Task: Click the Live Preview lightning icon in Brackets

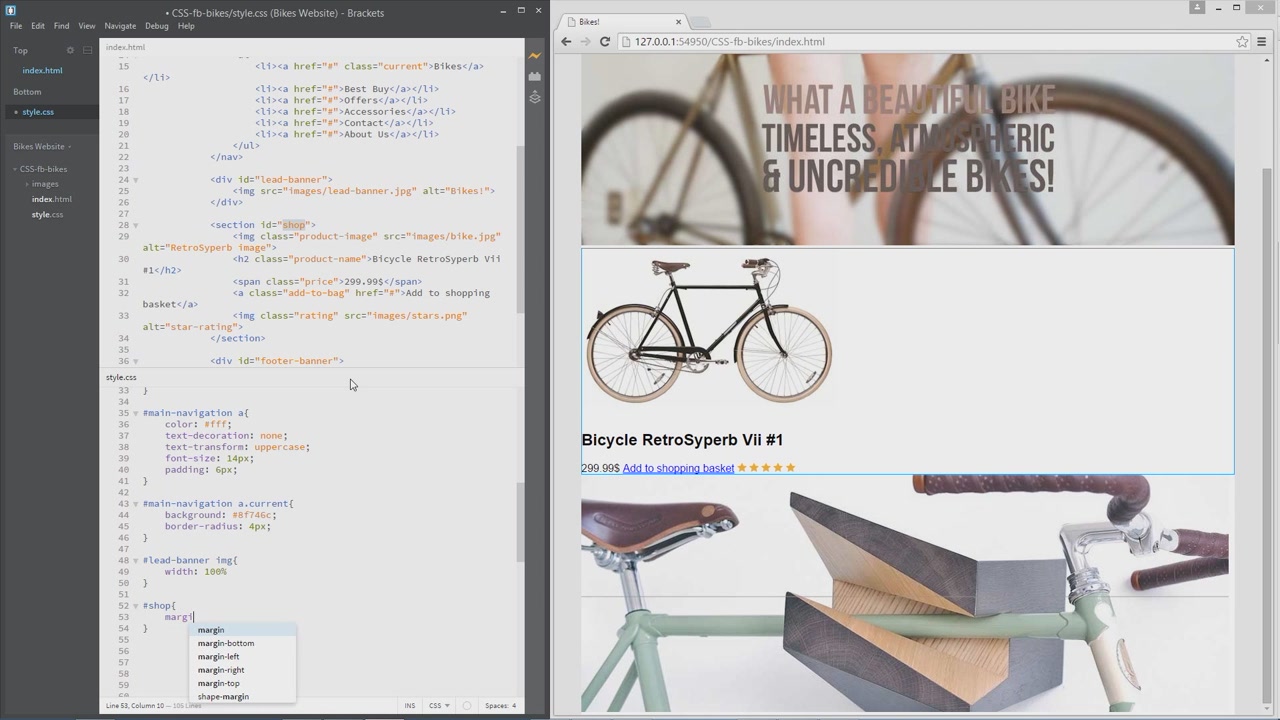Action: (535, 56)
